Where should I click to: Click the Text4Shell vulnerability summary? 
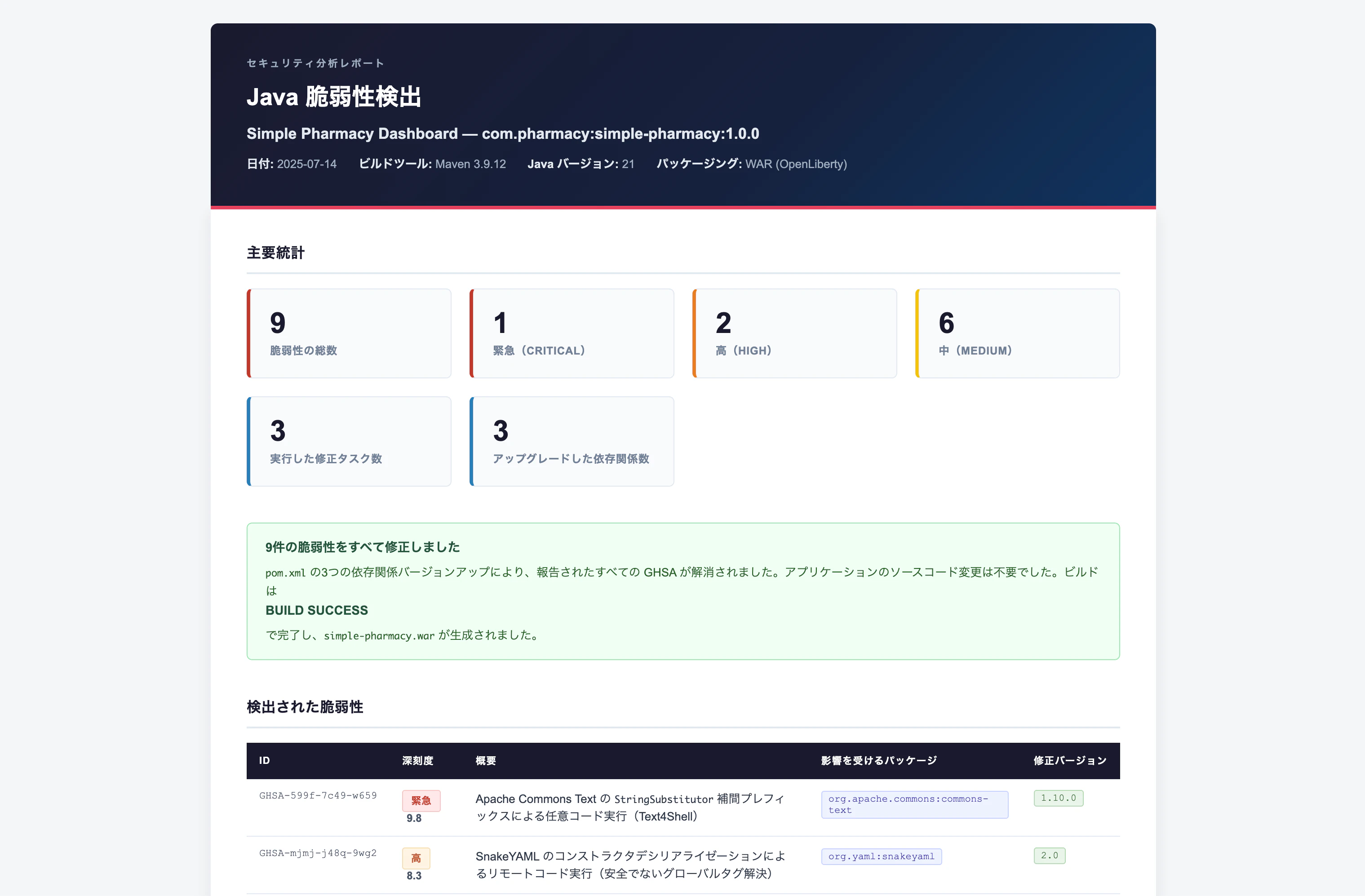click(630, 807)
